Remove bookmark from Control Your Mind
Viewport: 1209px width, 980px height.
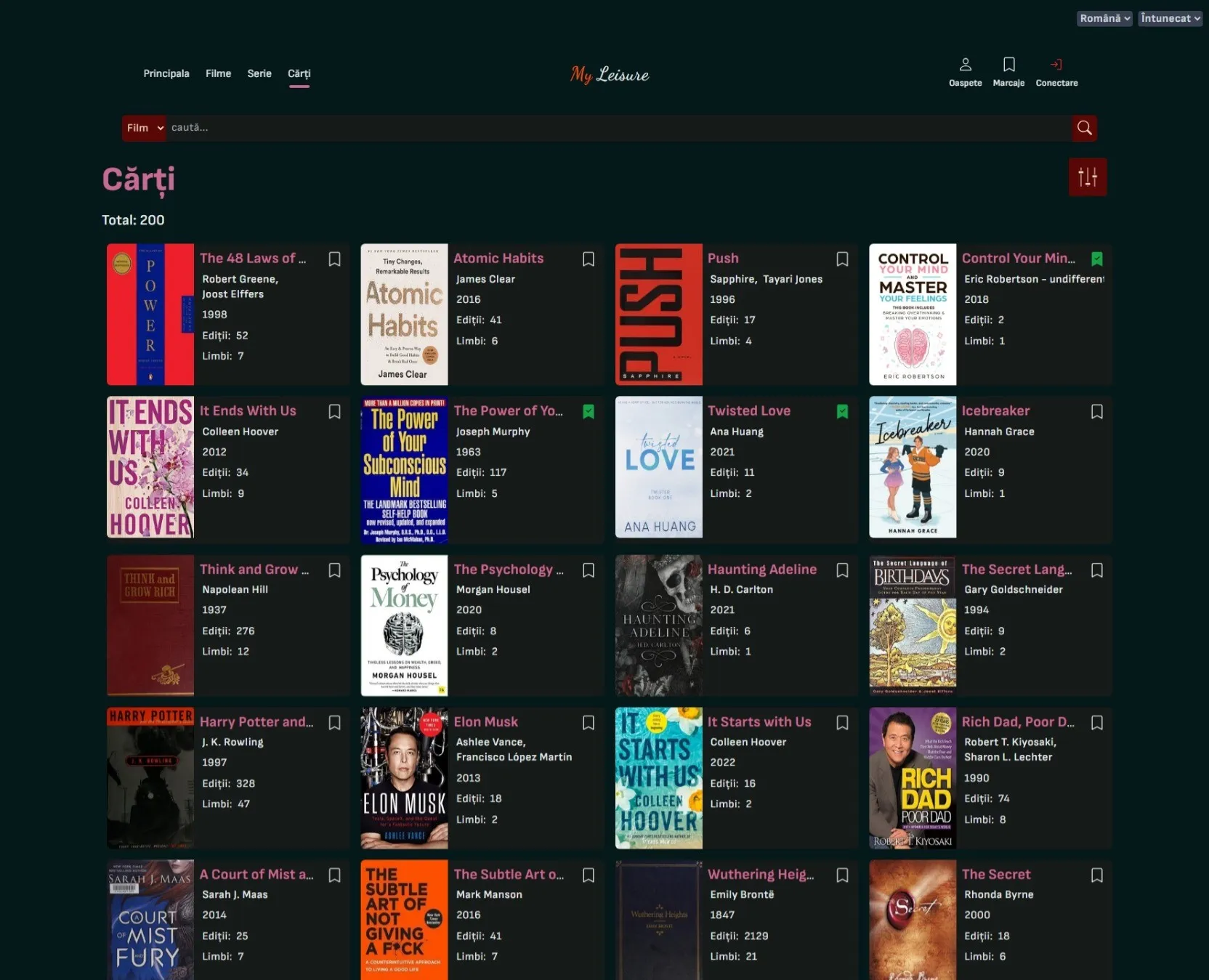click(x=1097, y=259)
